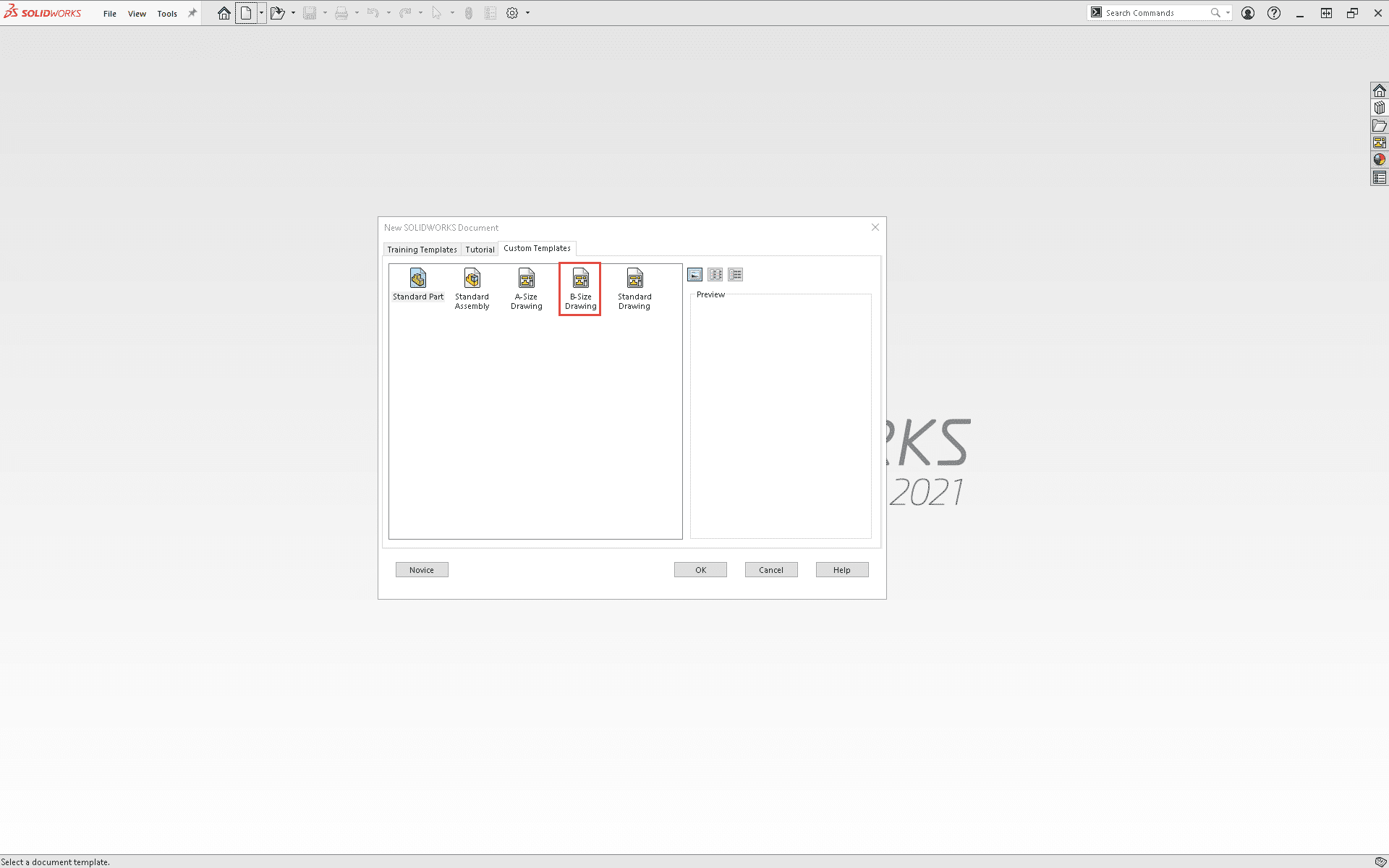The width and height of the screenshot is (1389, 868).
Task: Switch to Custom Templates tab
Action: pyautogui.click(x=536, y=248)
